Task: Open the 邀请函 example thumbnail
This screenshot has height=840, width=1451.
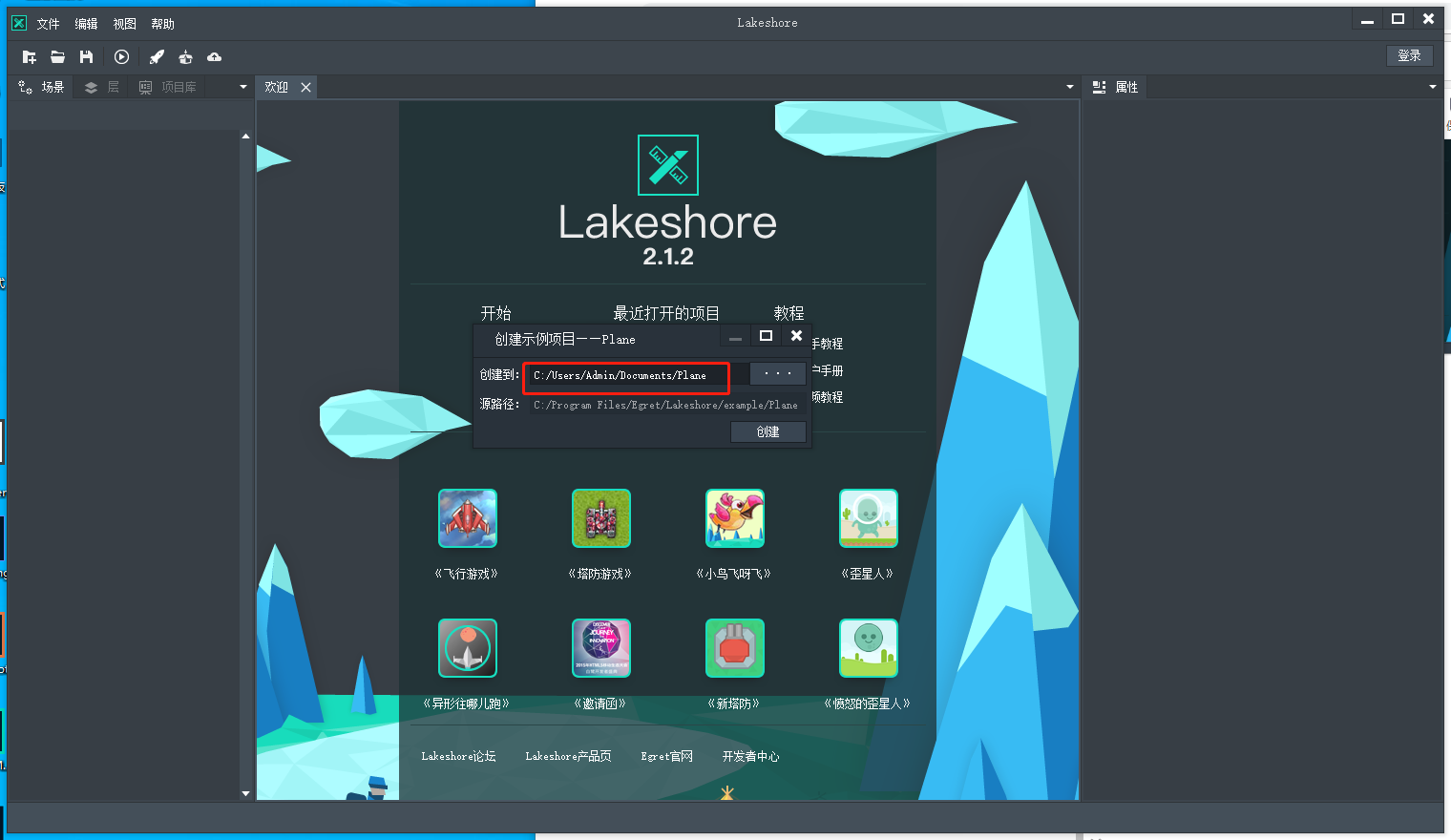Action: click(x=601, y=648)
